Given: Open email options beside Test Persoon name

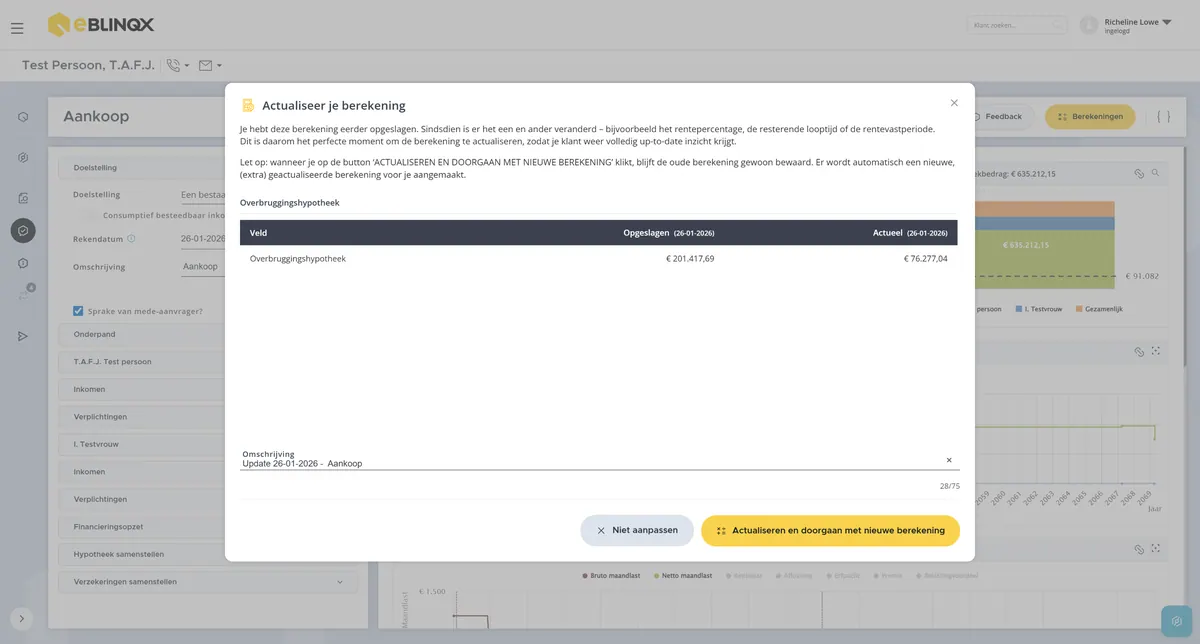Looking at the screenshot, I should click(x=209, y=66).
